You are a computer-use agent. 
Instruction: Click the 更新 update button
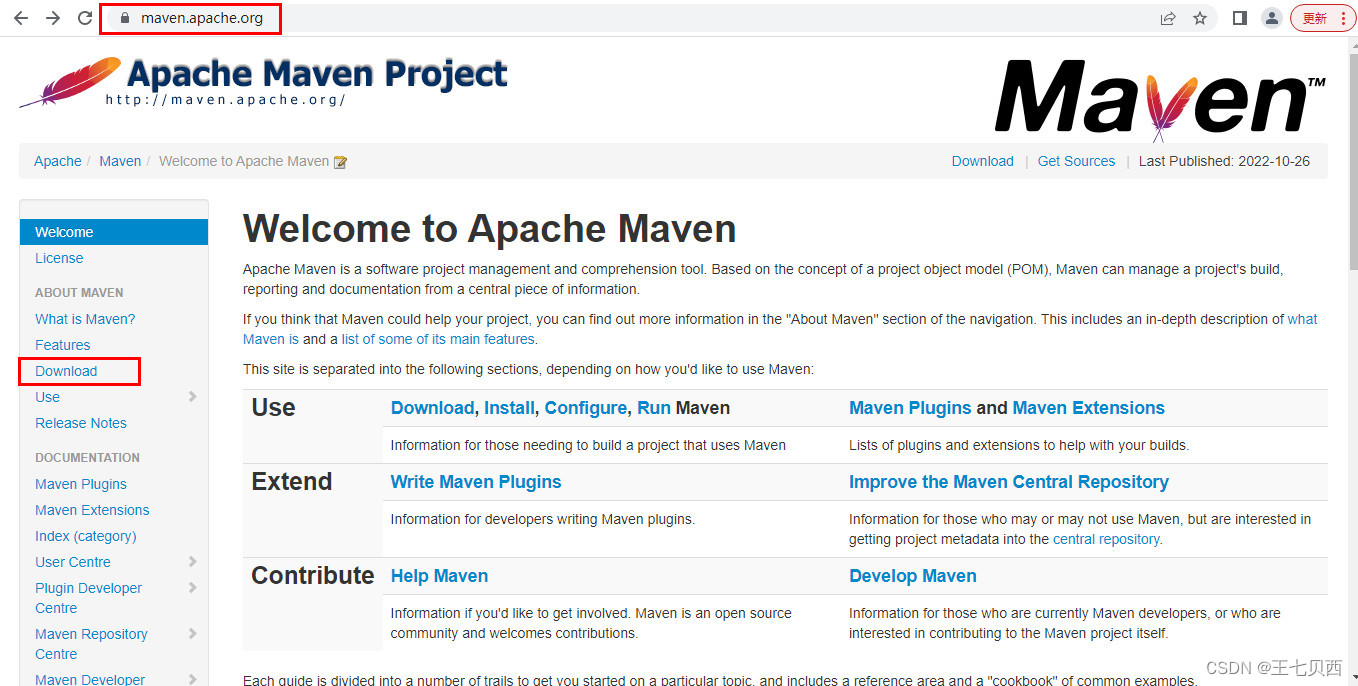1322,18
